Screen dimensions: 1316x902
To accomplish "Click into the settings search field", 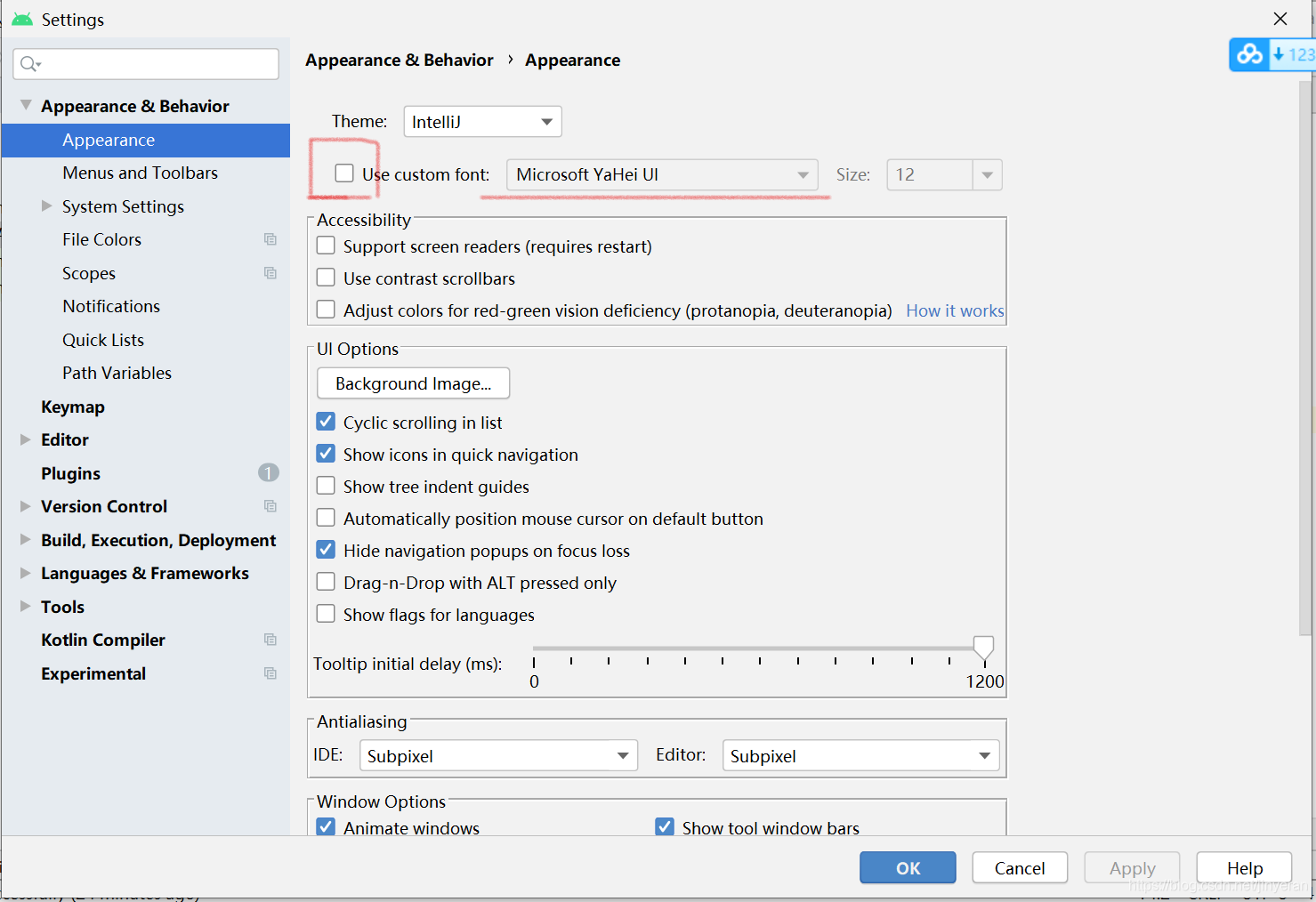I will [x=146, y=64].
